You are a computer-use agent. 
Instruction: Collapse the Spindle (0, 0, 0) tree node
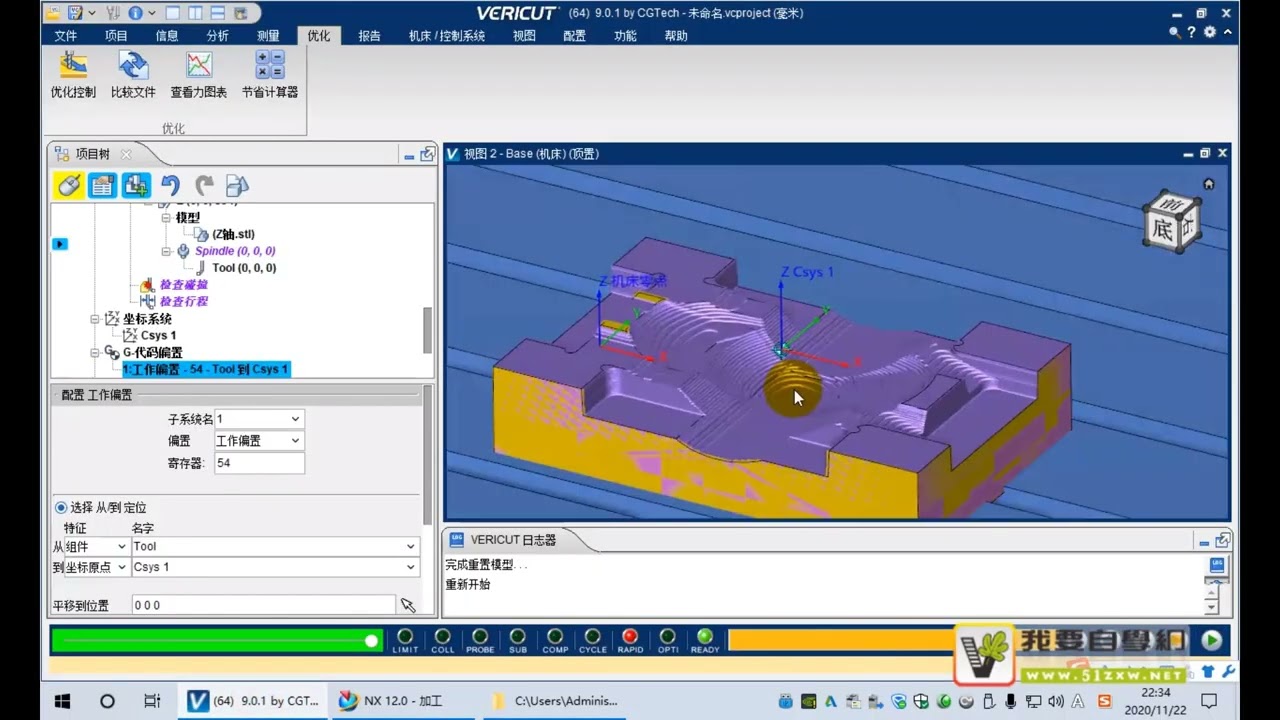pyautogui.click(x=166, y=251)
